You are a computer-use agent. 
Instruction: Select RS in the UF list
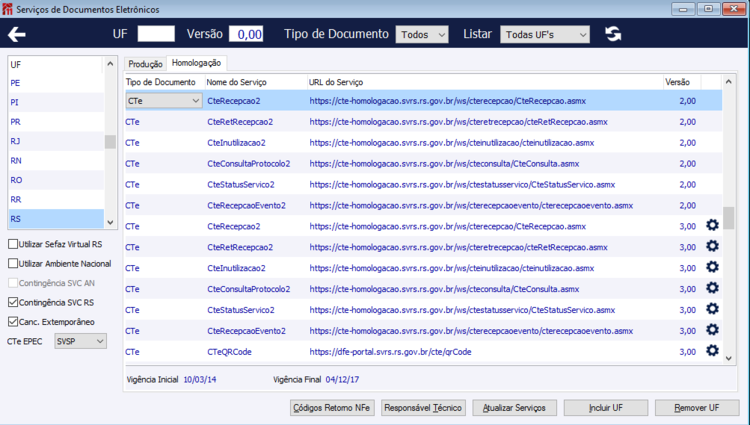pyautogui.click(x=56, y=219)
